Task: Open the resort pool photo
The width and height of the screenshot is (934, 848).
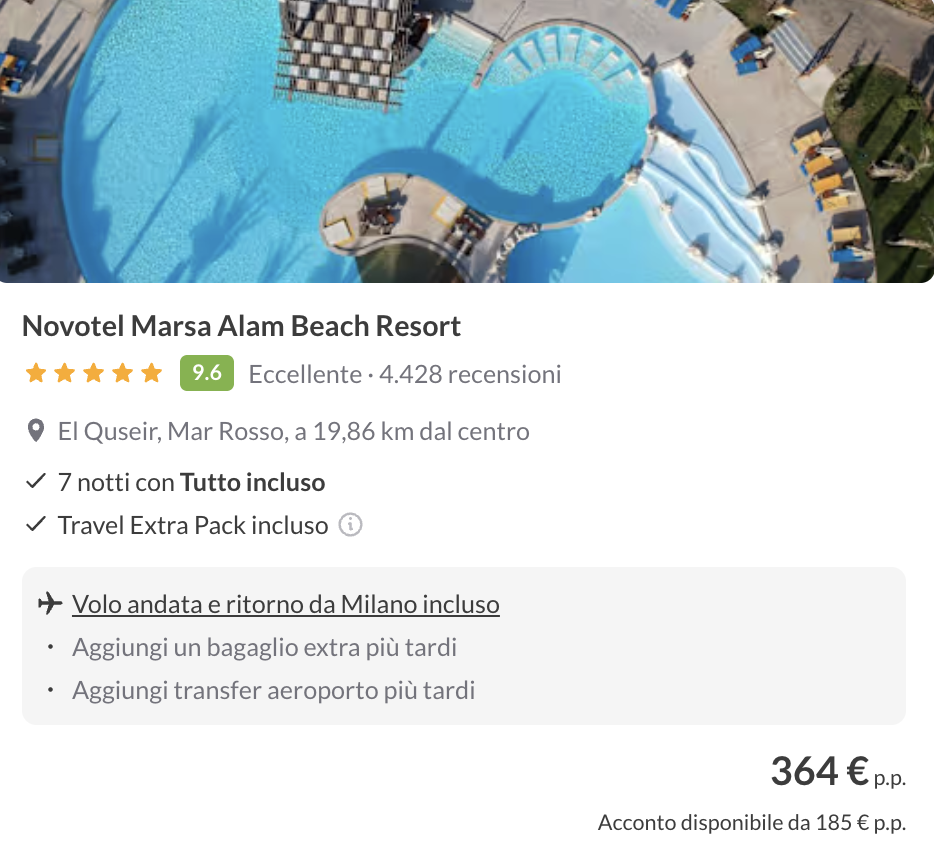Action: click(x=467, y=140)
